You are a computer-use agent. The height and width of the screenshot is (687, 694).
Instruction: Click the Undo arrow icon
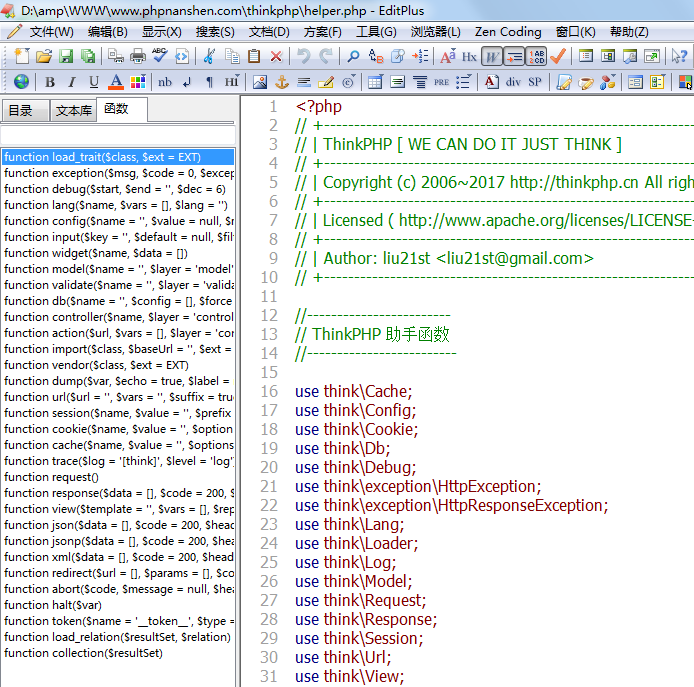304,56
